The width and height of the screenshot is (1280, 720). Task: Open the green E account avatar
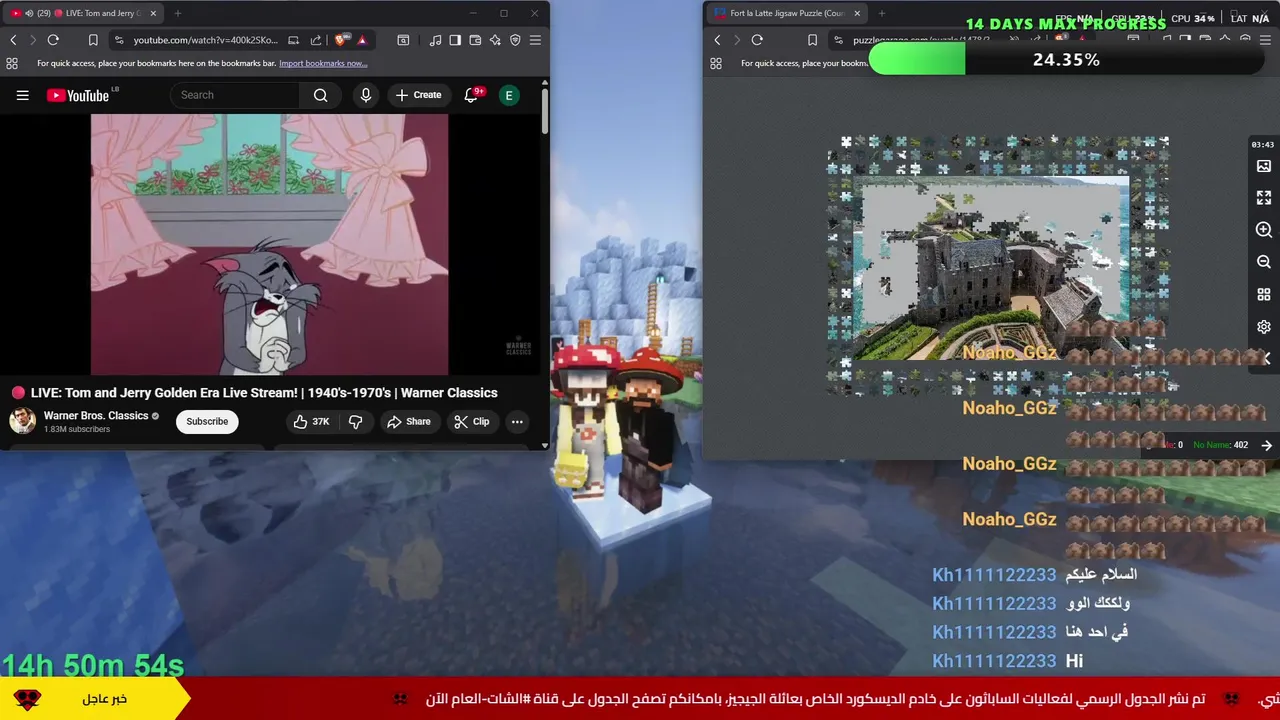click(x=509, y=95)
